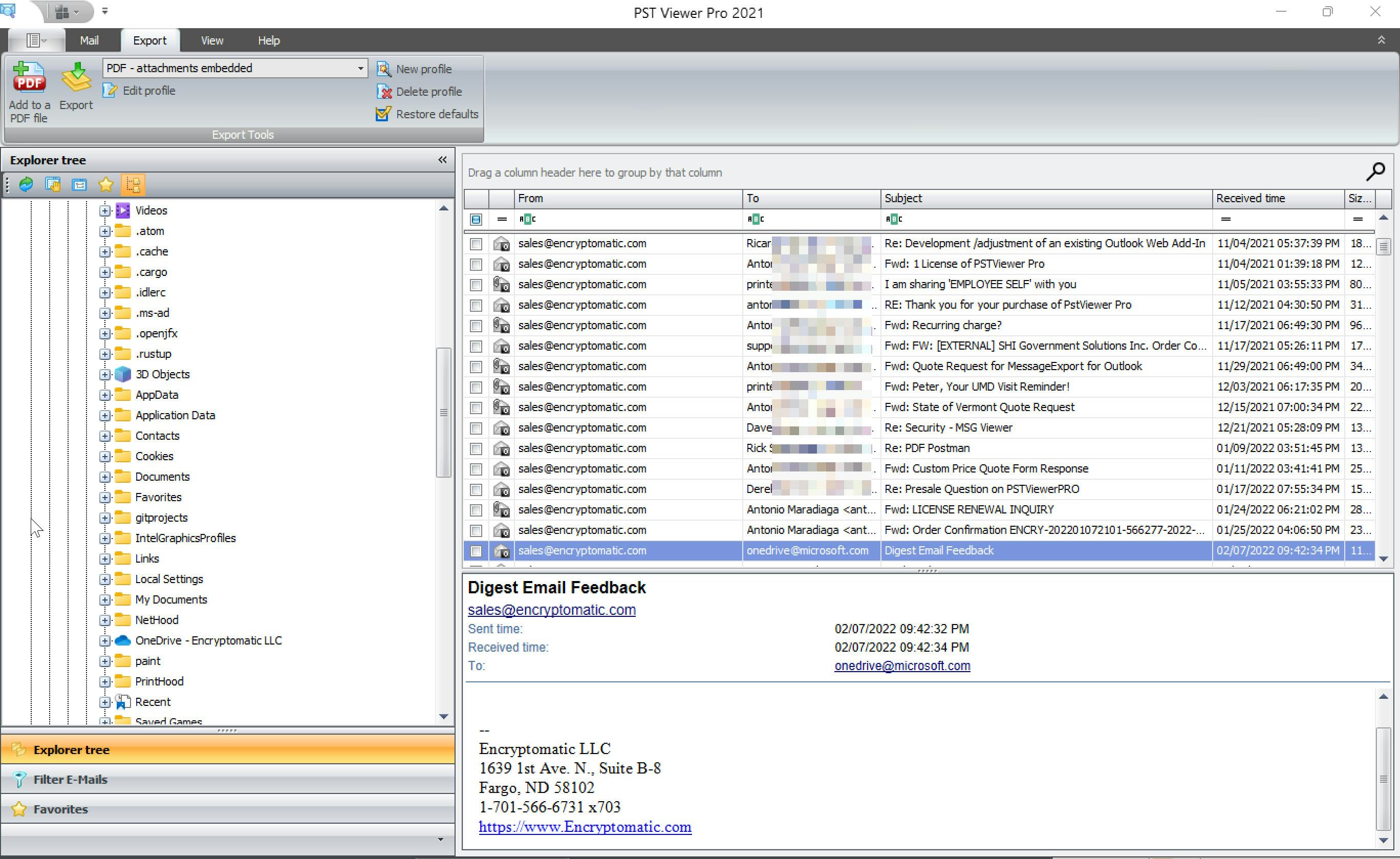Click the Restore defaults icon
The height and width of the screenshot is (859, 1400).
[x=382, y=114]
